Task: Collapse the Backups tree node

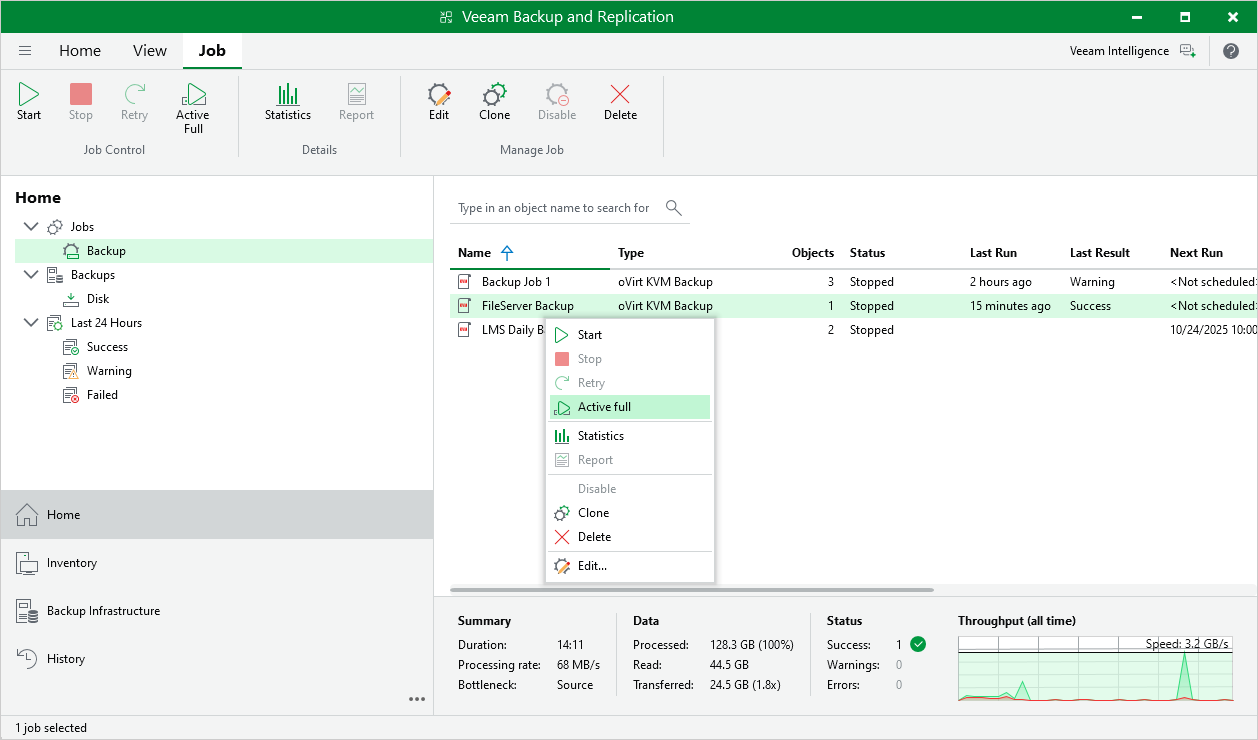Action: [30, 275]
